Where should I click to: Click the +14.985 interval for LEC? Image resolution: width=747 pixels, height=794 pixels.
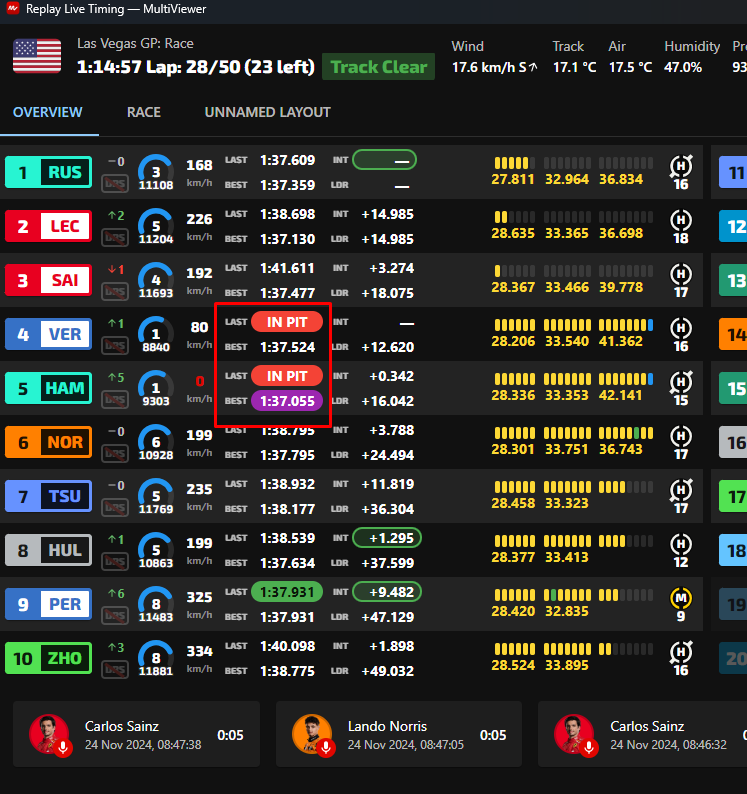(387, 214)
